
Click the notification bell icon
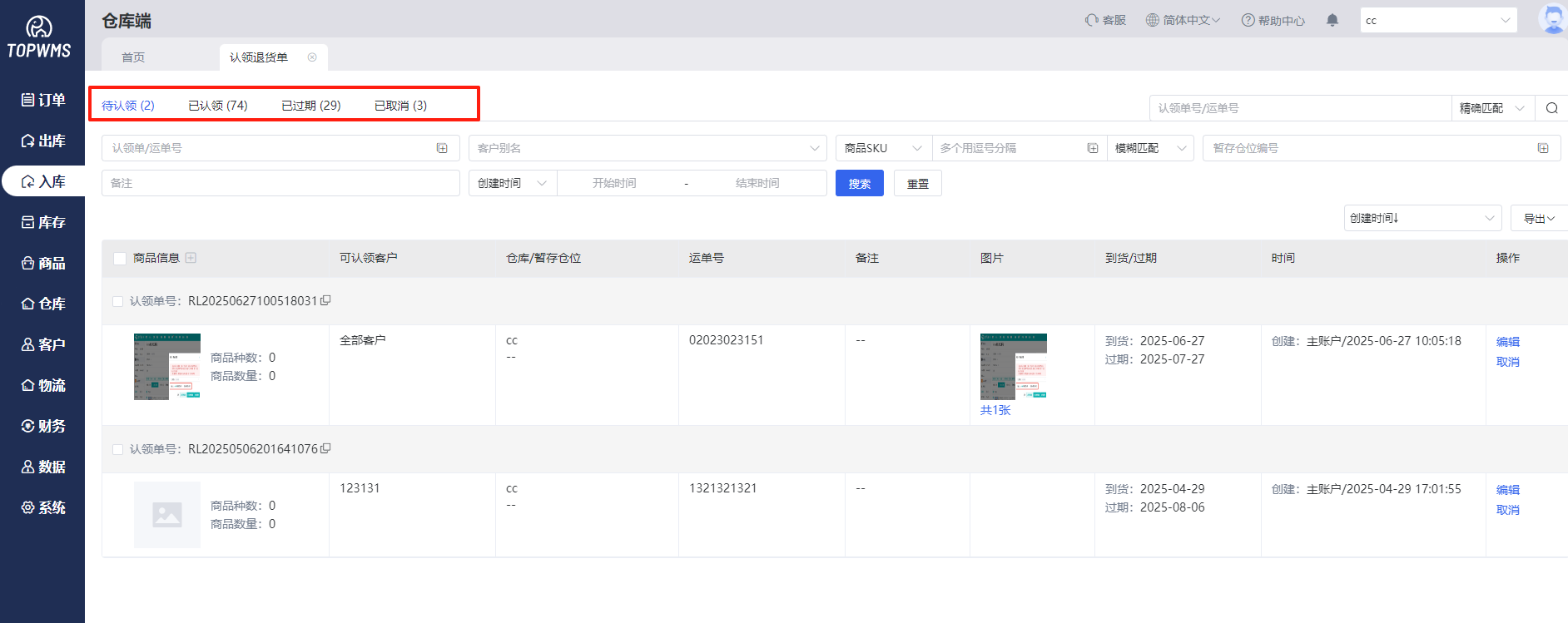tap(1332, 20)
